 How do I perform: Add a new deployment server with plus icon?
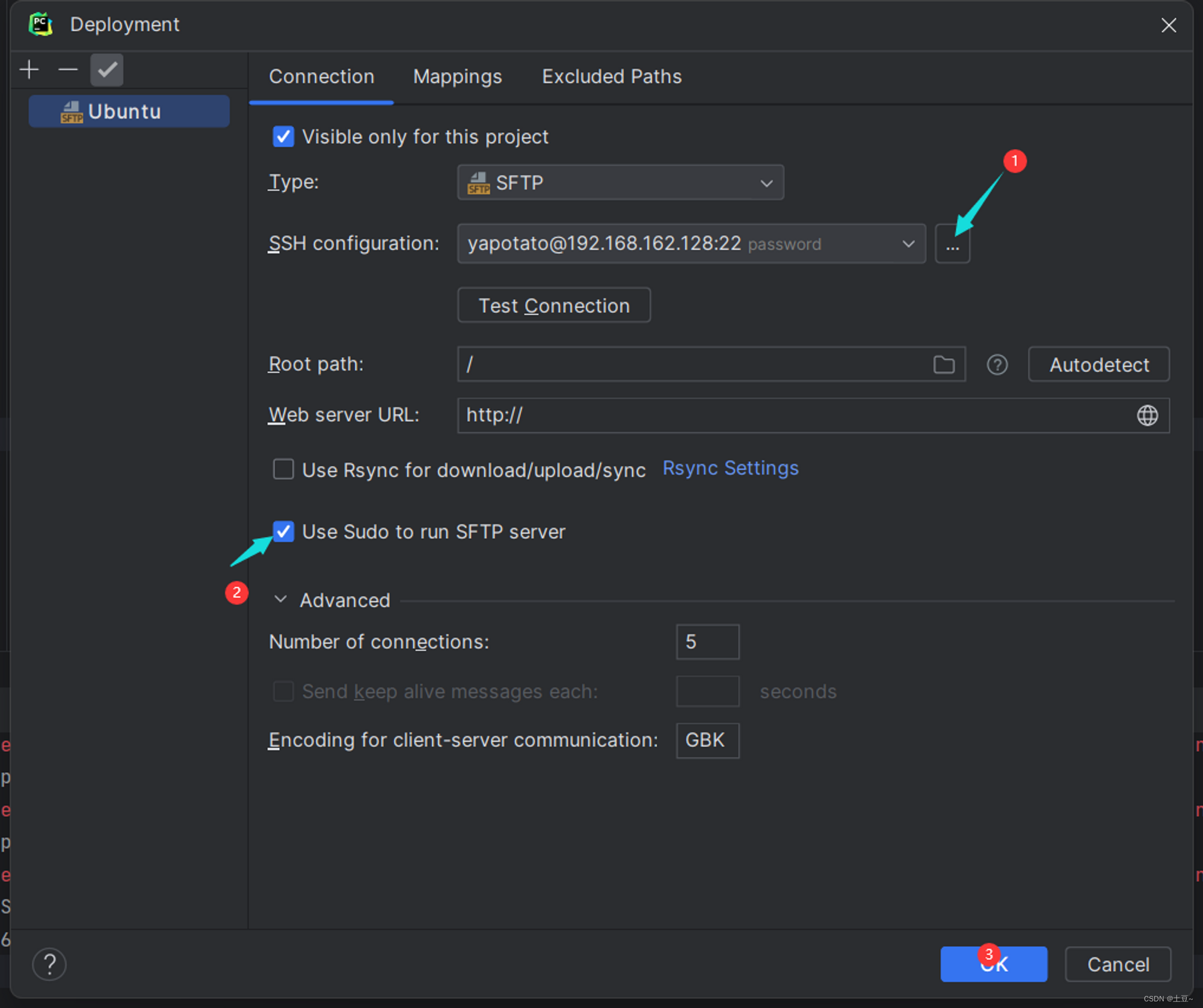[29, 70]
